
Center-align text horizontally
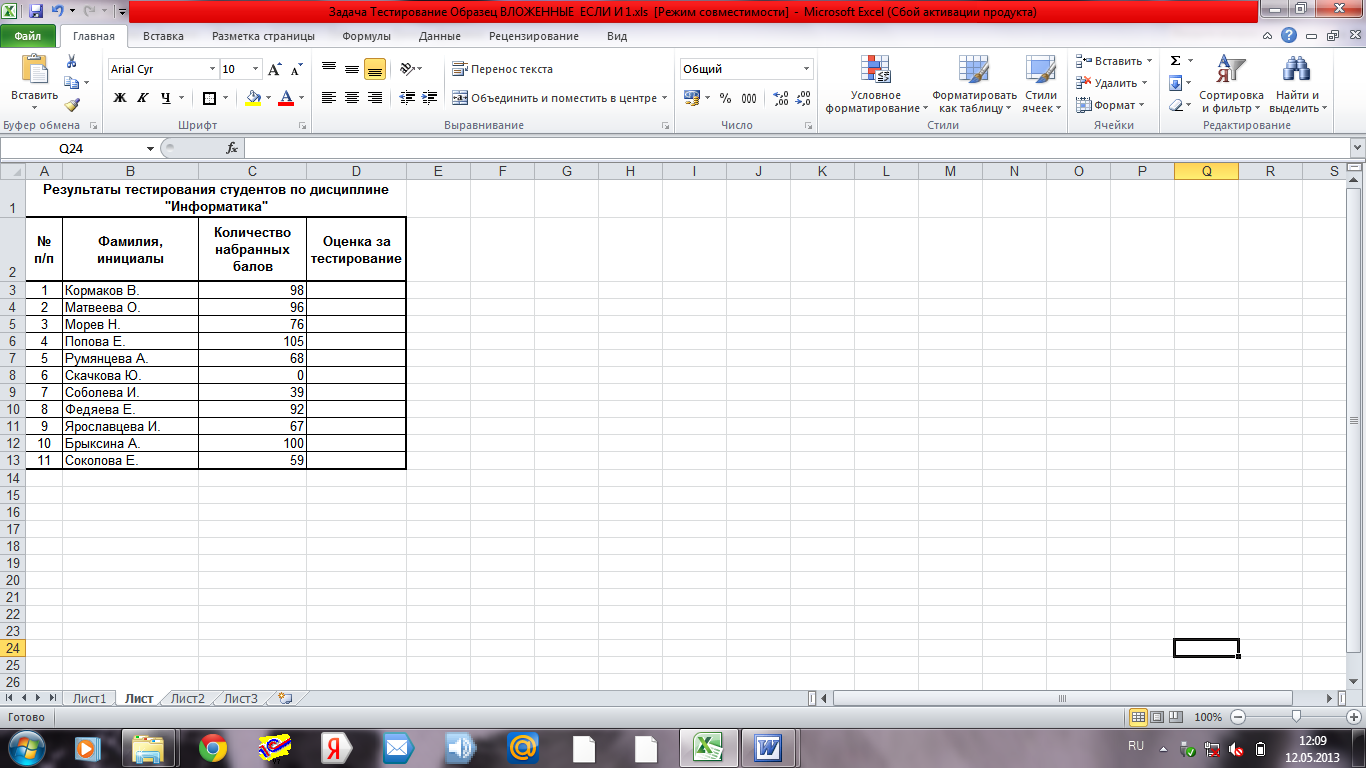tap(352, 98)
